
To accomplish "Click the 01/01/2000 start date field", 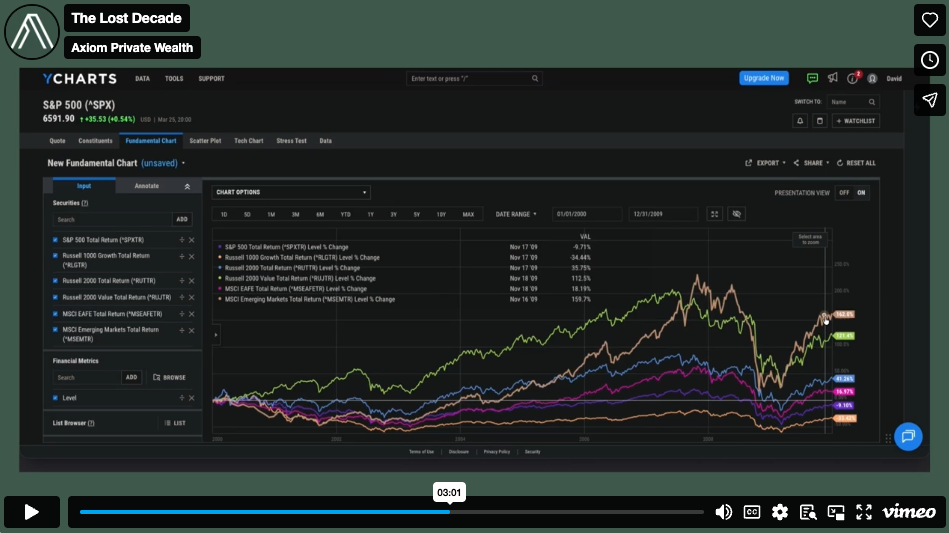I will [586, 214].
